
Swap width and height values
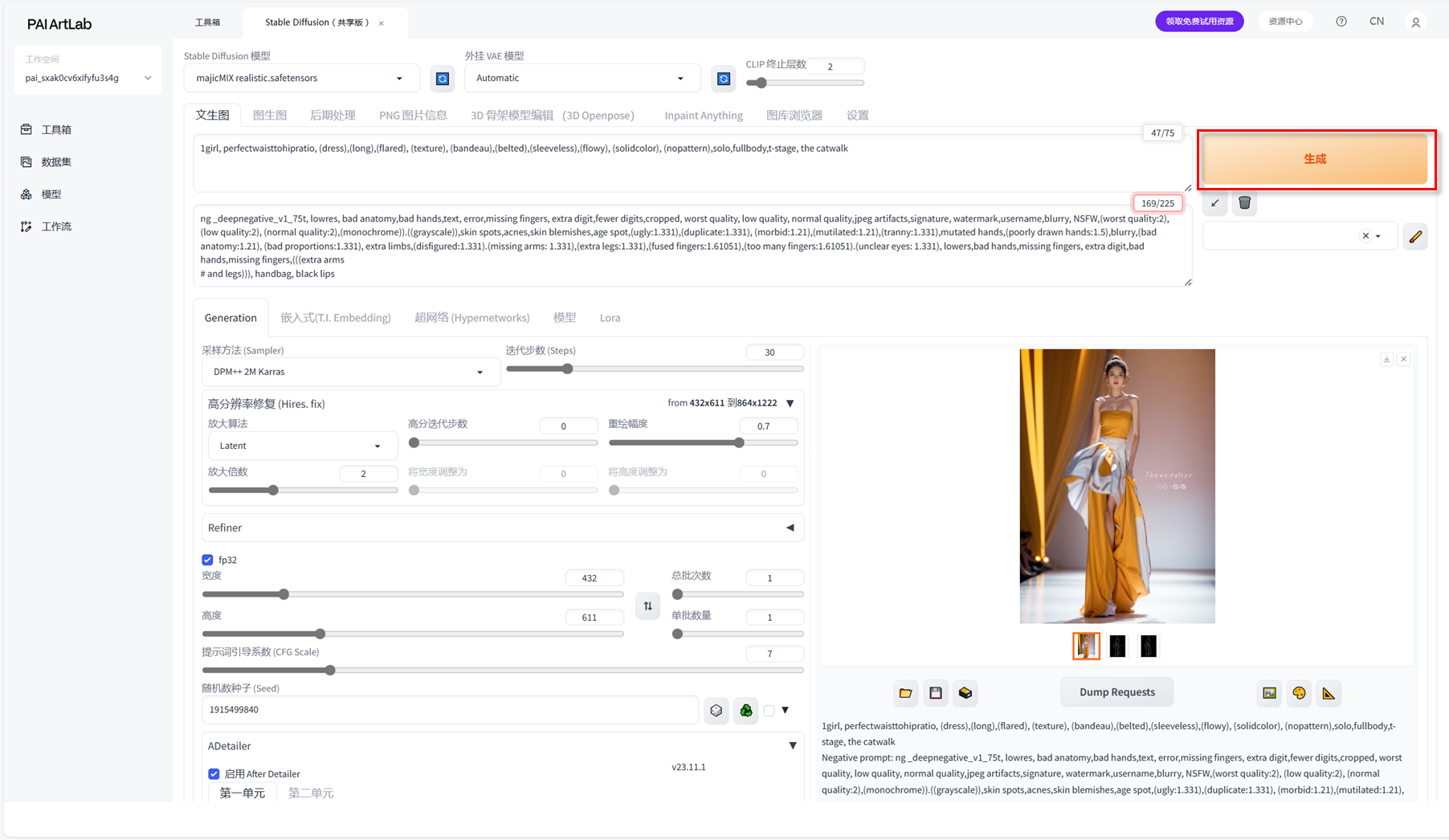tap(647, 606)
